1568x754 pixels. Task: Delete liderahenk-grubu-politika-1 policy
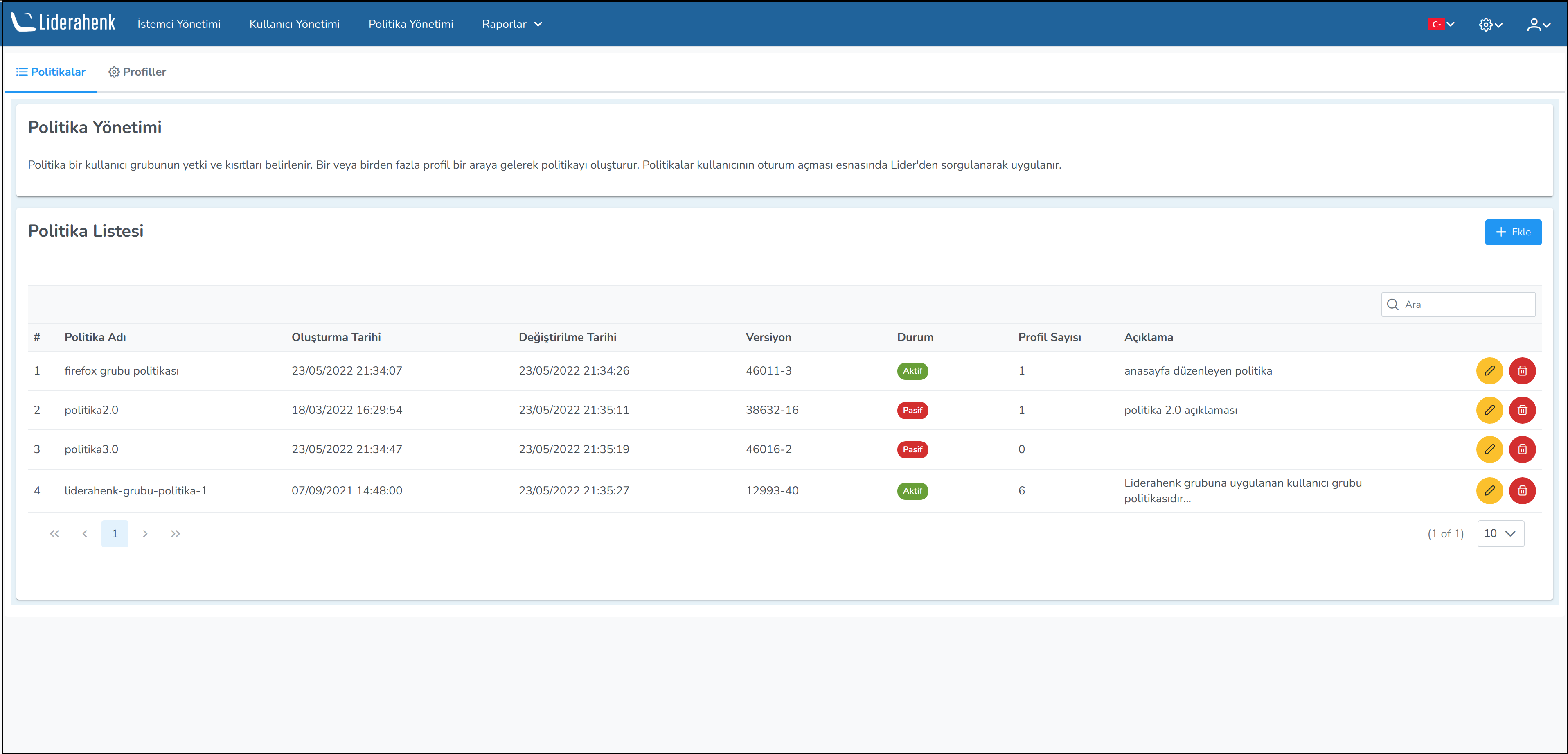1522,490
